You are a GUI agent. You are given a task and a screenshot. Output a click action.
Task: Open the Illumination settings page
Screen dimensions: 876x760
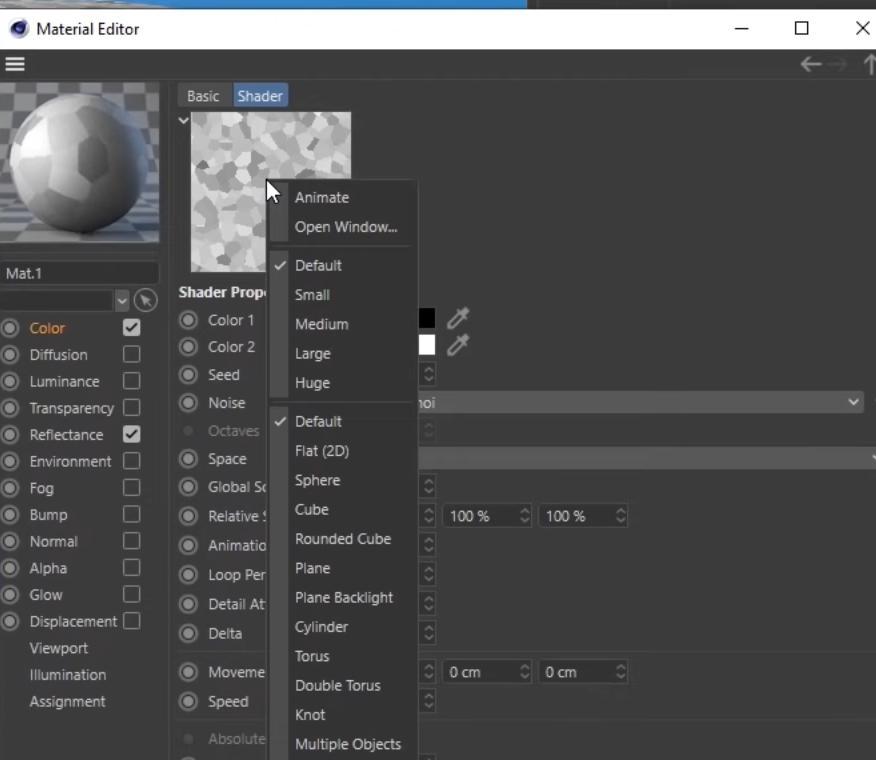[67, 675]
